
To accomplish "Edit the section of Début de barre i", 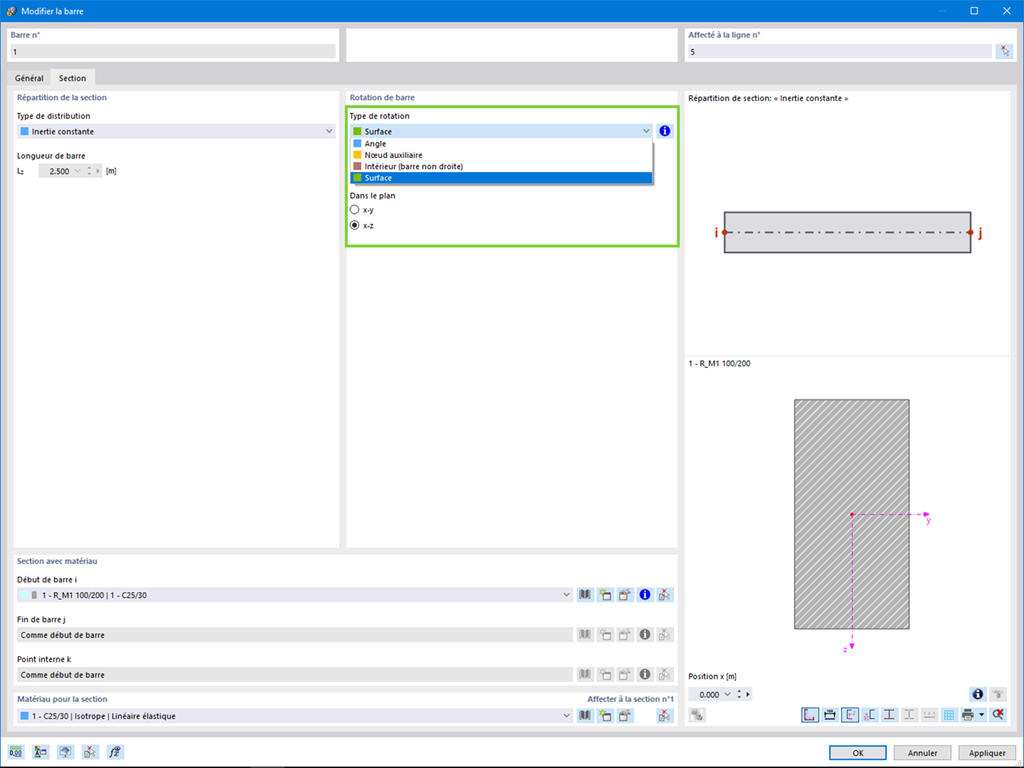I will tap(625, 595).
